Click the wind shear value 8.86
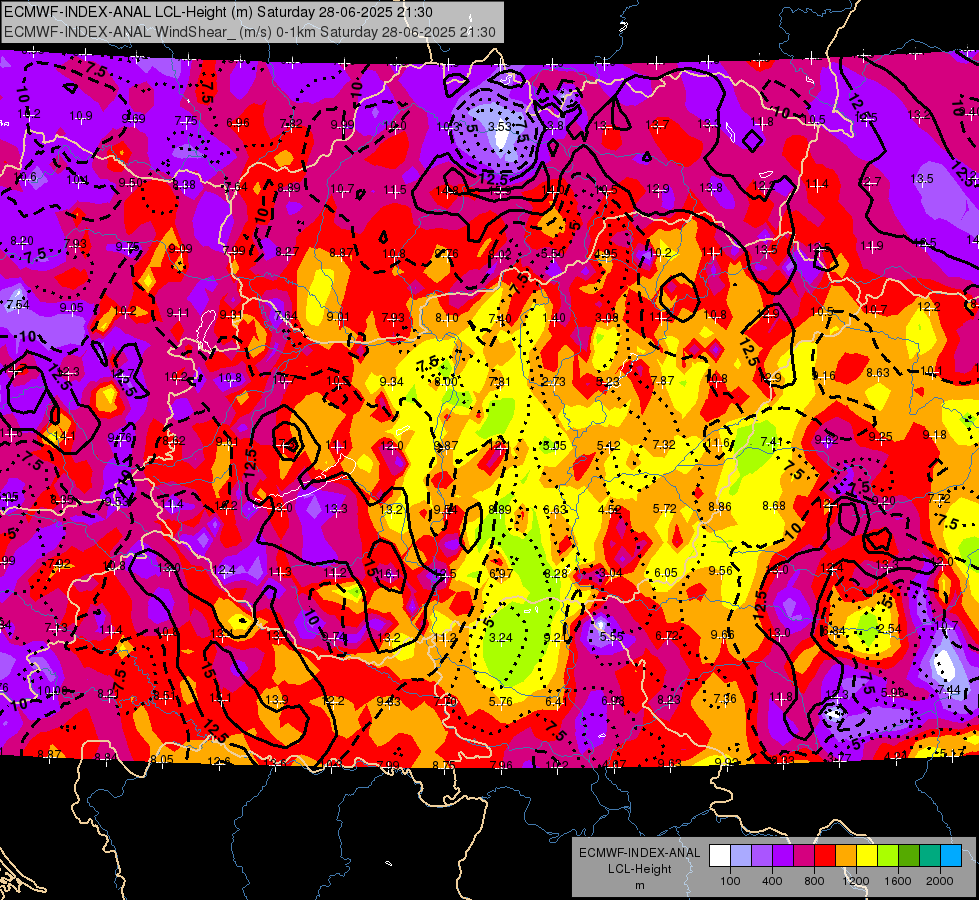The image size is (979, 900). [x=720, y=507]
